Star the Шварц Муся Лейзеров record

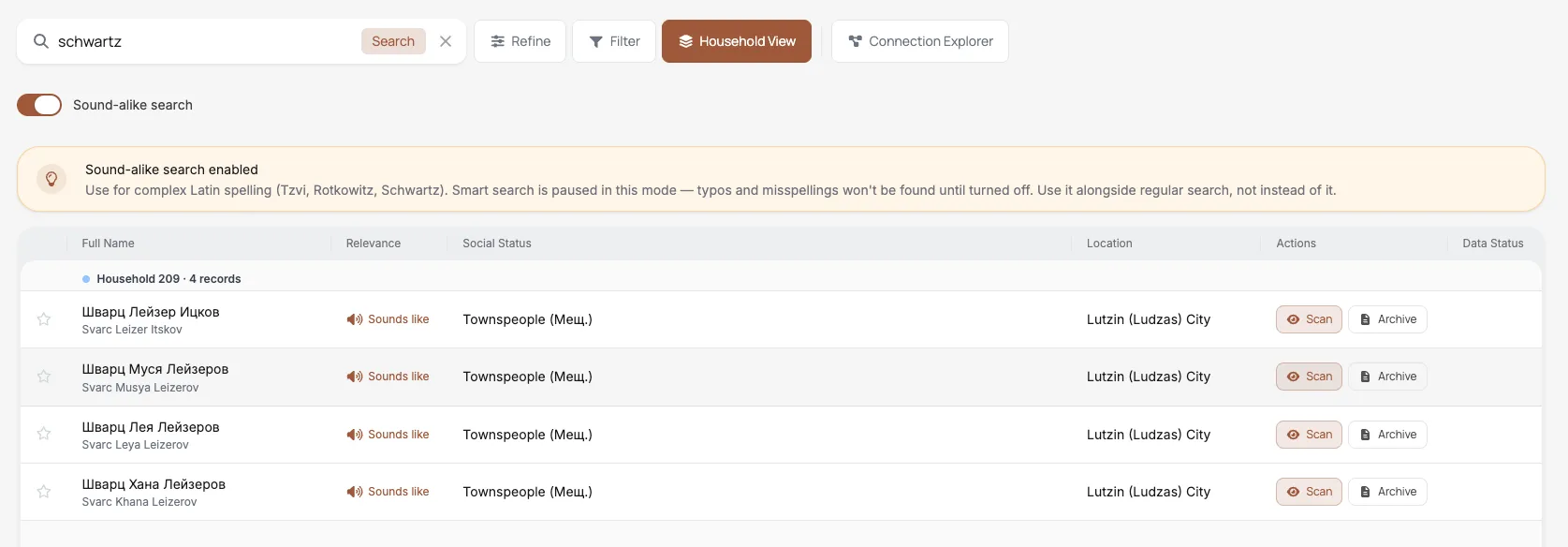44,377
